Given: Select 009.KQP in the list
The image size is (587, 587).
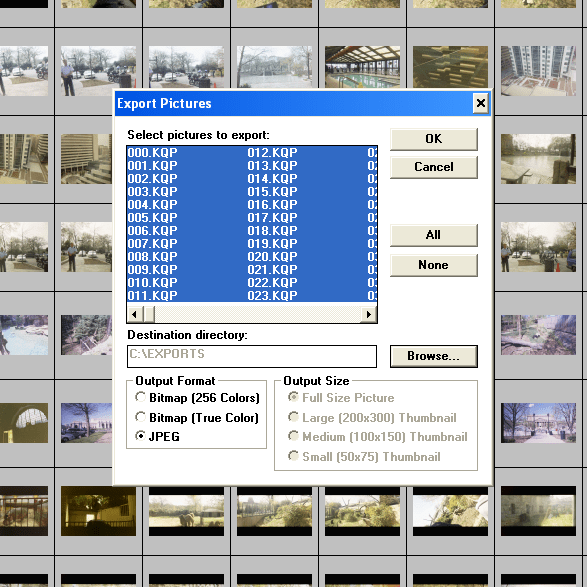Looking at the screenshot, I should click(x=152, y=270).
